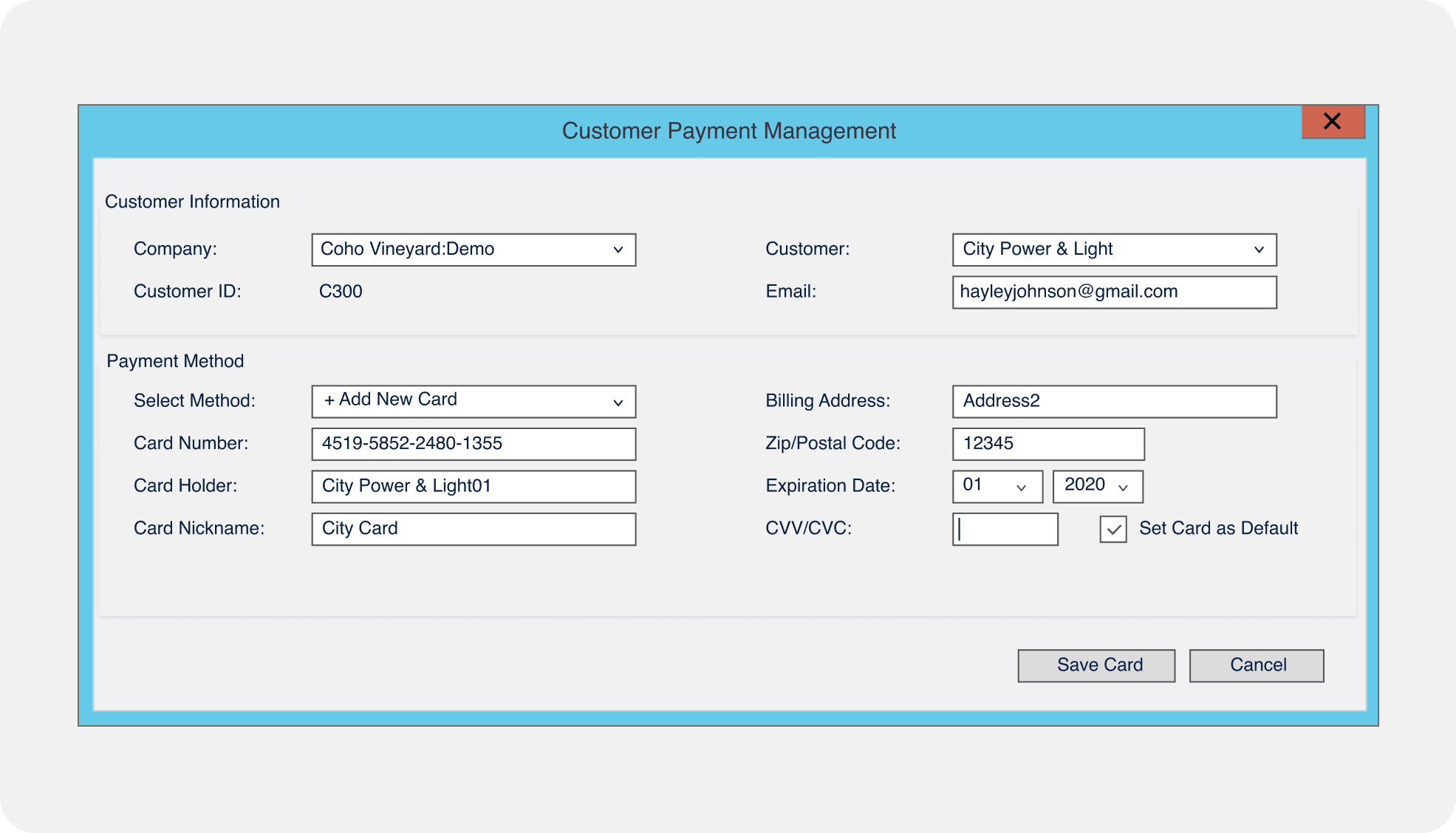The height and width of the screenshot is (833, 1456).
Task: Open the expiration month dropdown
Action: tap(997, 486)
